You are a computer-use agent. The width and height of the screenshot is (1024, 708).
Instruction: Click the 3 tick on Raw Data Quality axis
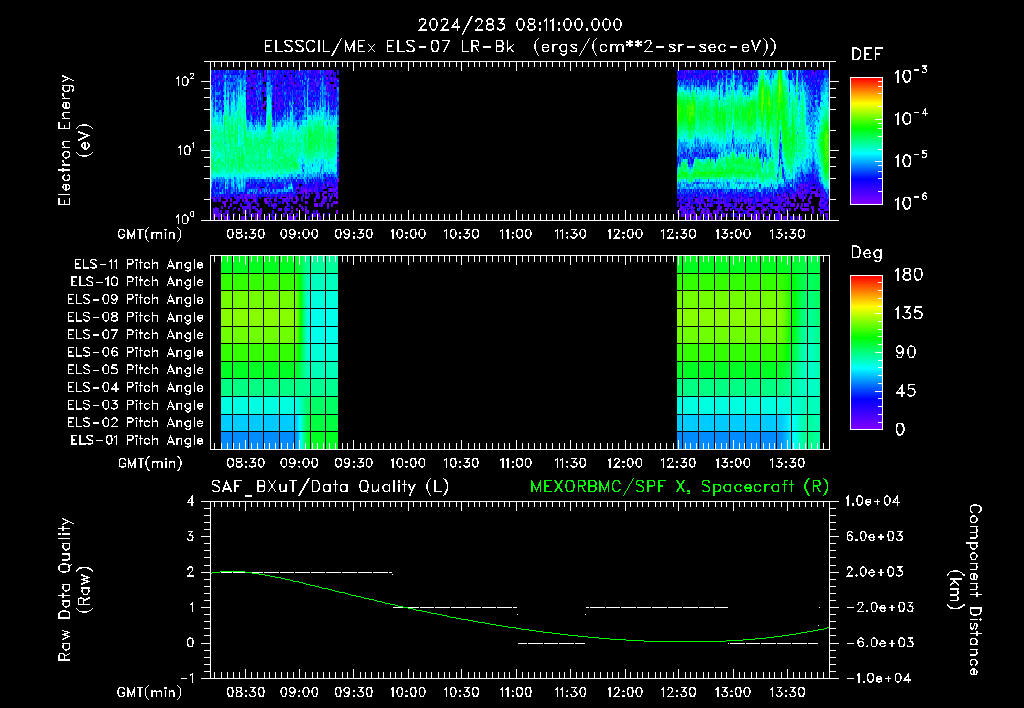[x=191, y=536]
